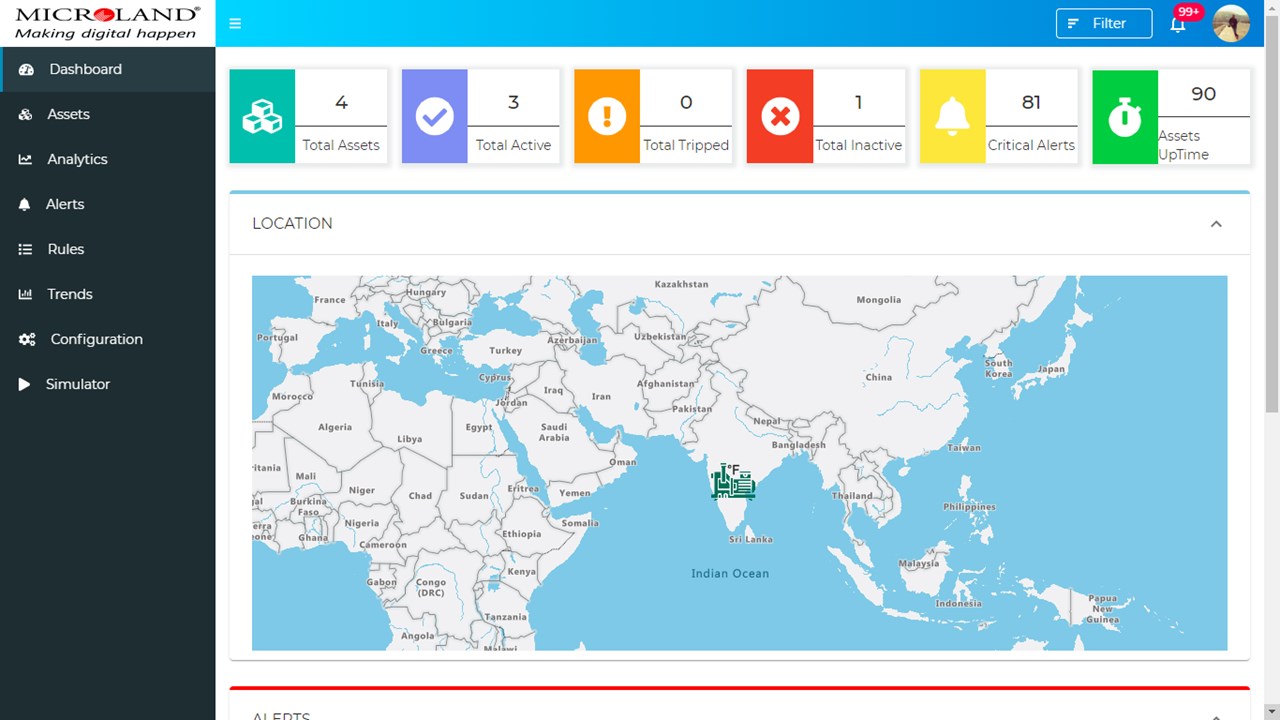Open the notifications bell

[x=1178, y=24]
